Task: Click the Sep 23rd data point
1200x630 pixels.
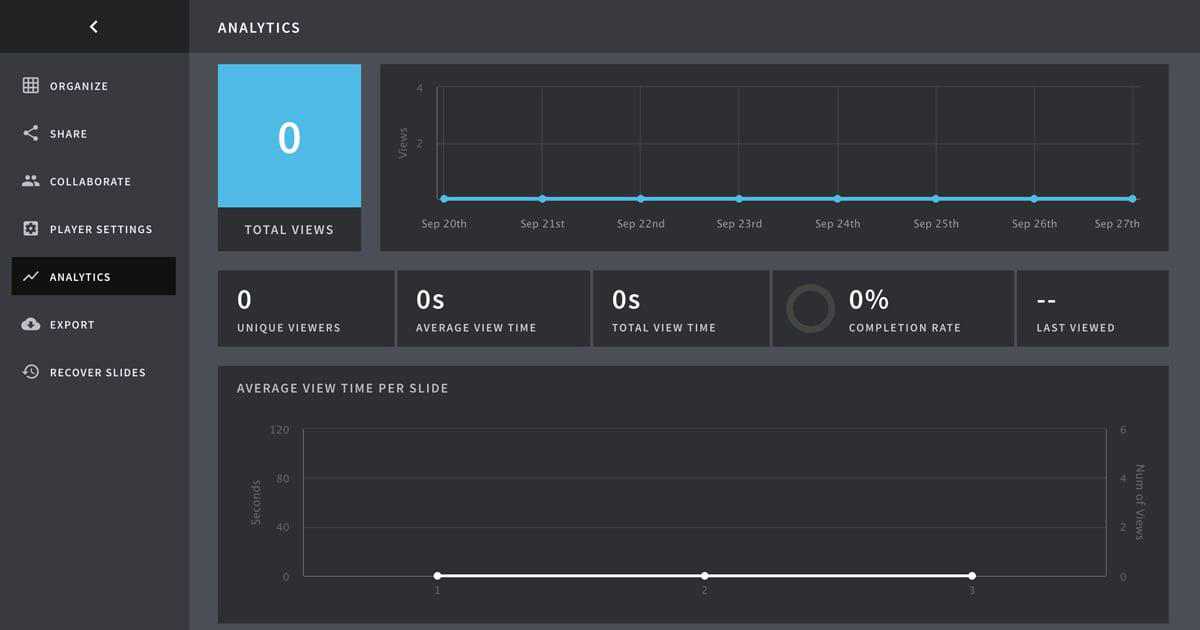Action: [x=739, y=198]
